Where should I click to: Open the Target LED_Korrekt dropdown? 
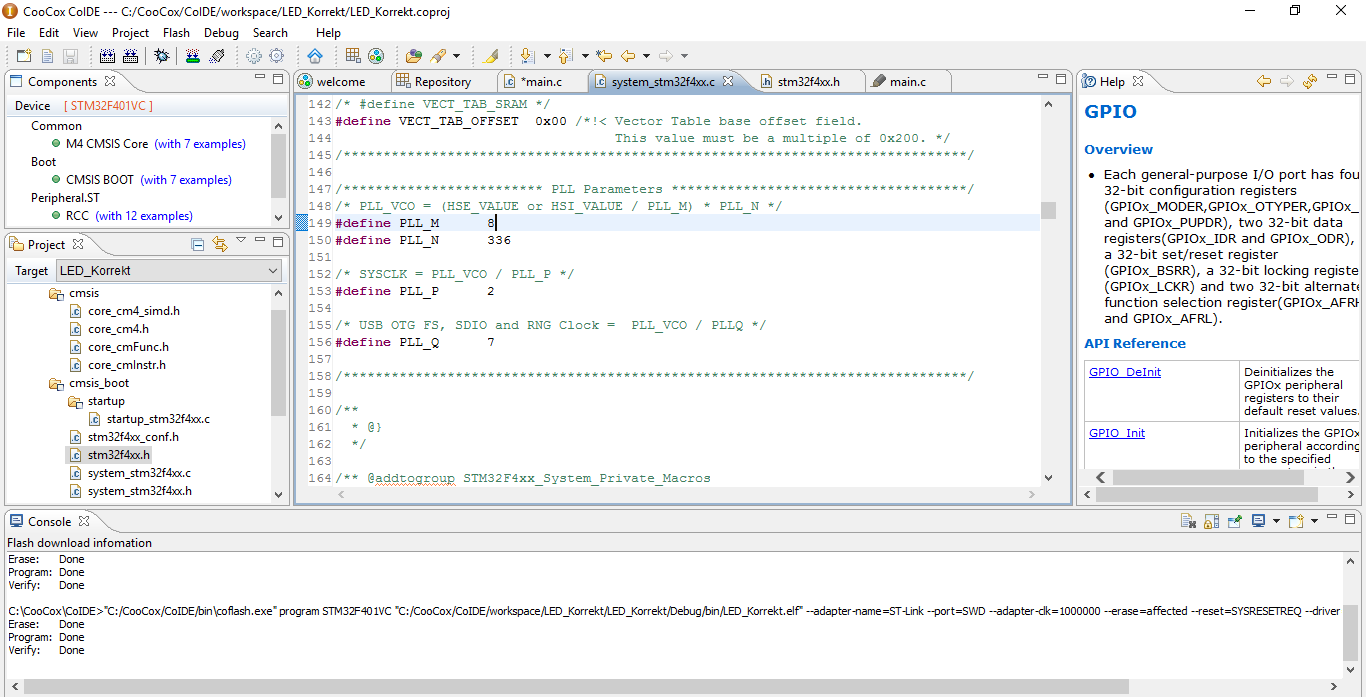click(x=168, y=271)
